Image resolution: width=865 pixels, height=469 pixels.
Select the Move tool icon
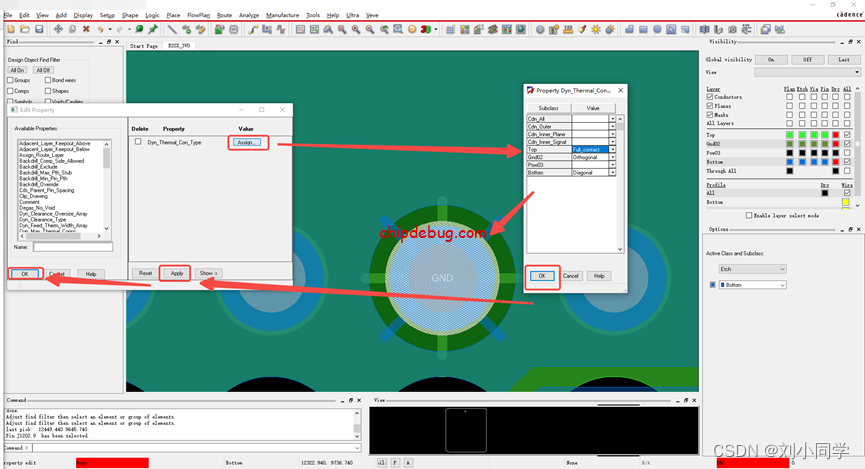[x=58, y=30]
